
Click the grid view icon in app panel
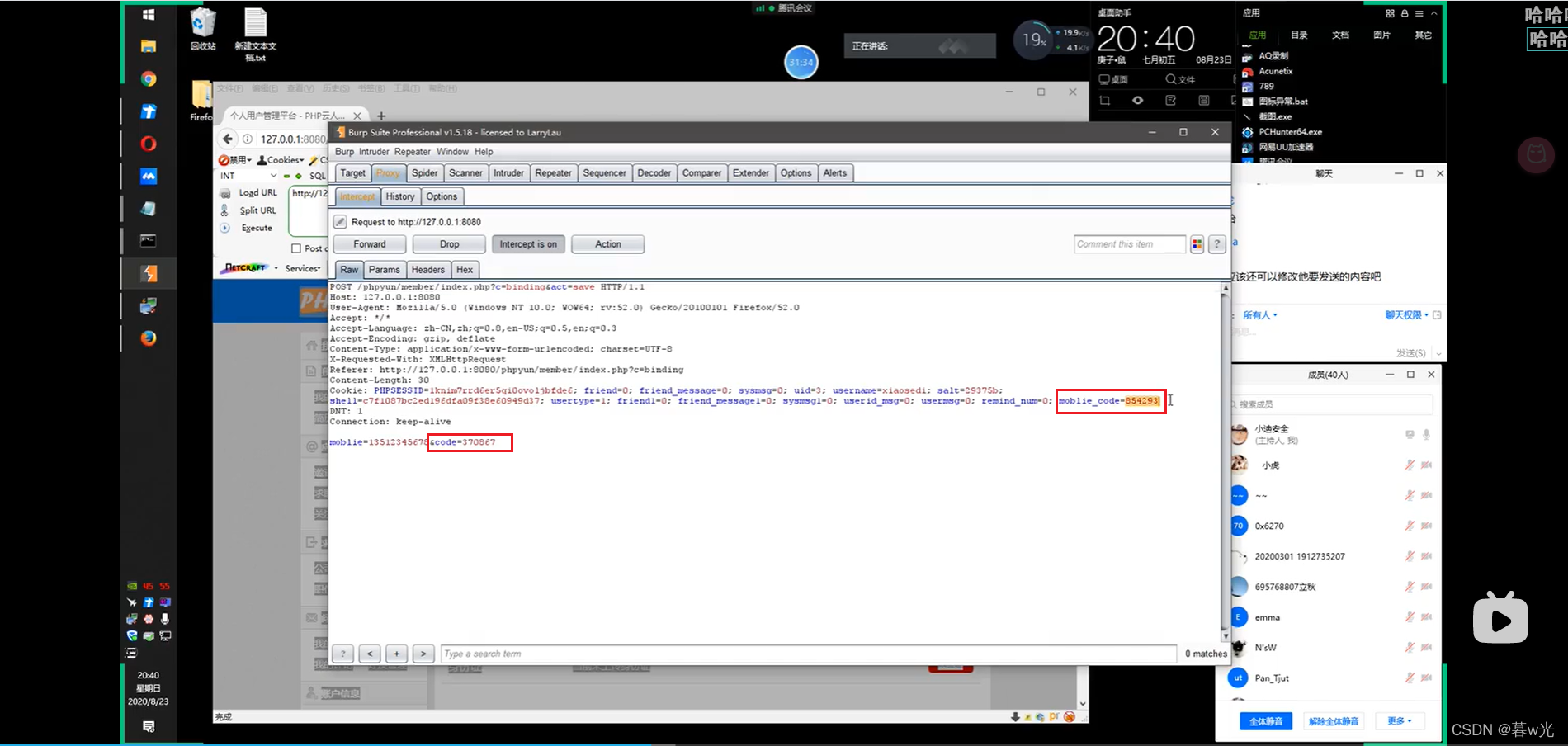[x=1390, y=13]
